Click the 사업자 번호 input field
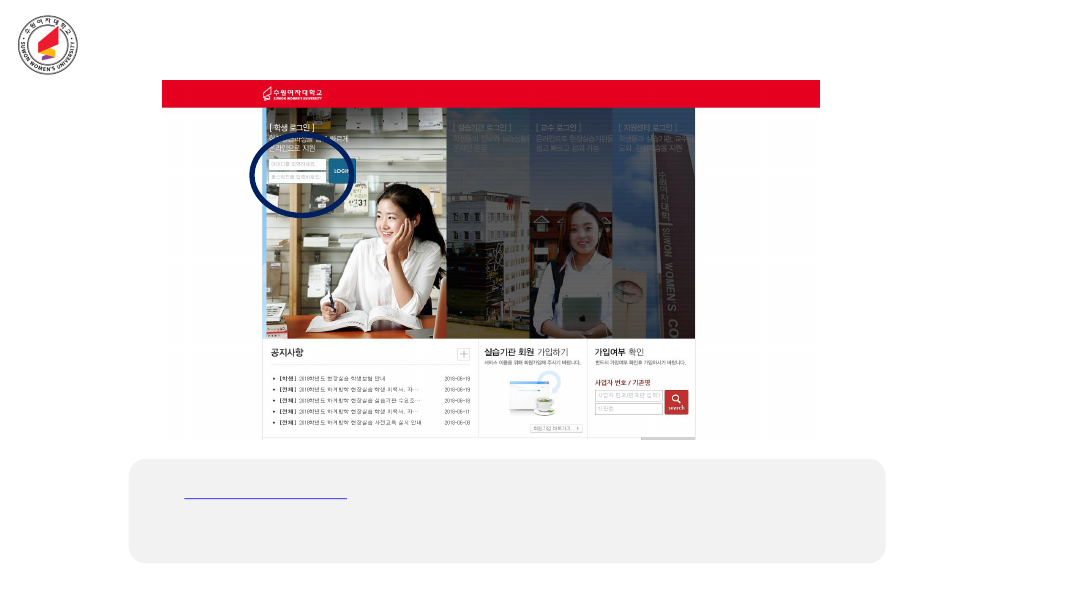Image resolution: width=1080 pixels, height=608 pixels. (x=628, y=396)
